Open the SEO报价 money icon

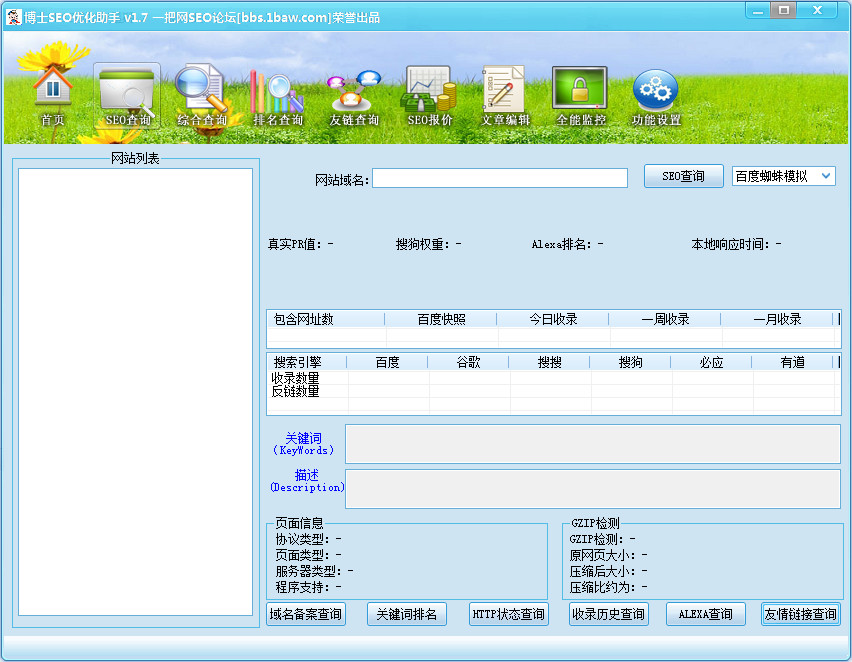point(429,97)
